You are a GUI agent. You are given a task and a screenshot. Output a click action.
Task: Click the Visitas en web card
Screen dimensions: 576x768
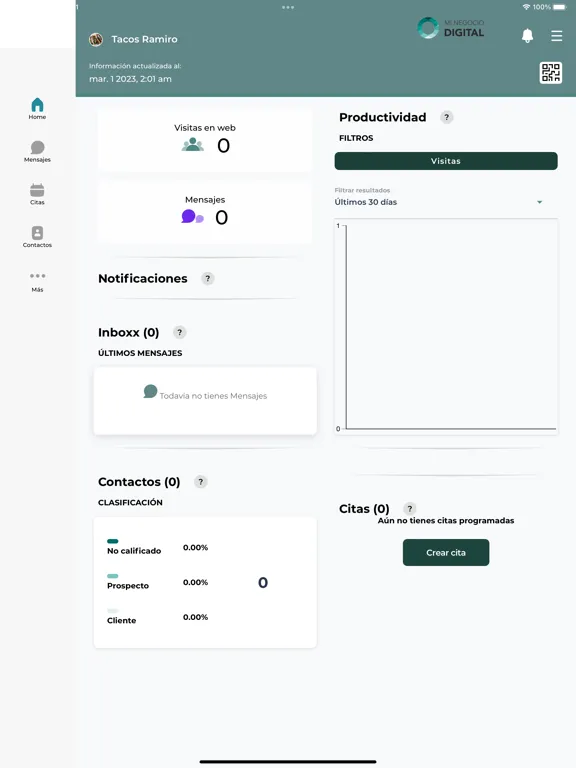click(x=205, y=140)
